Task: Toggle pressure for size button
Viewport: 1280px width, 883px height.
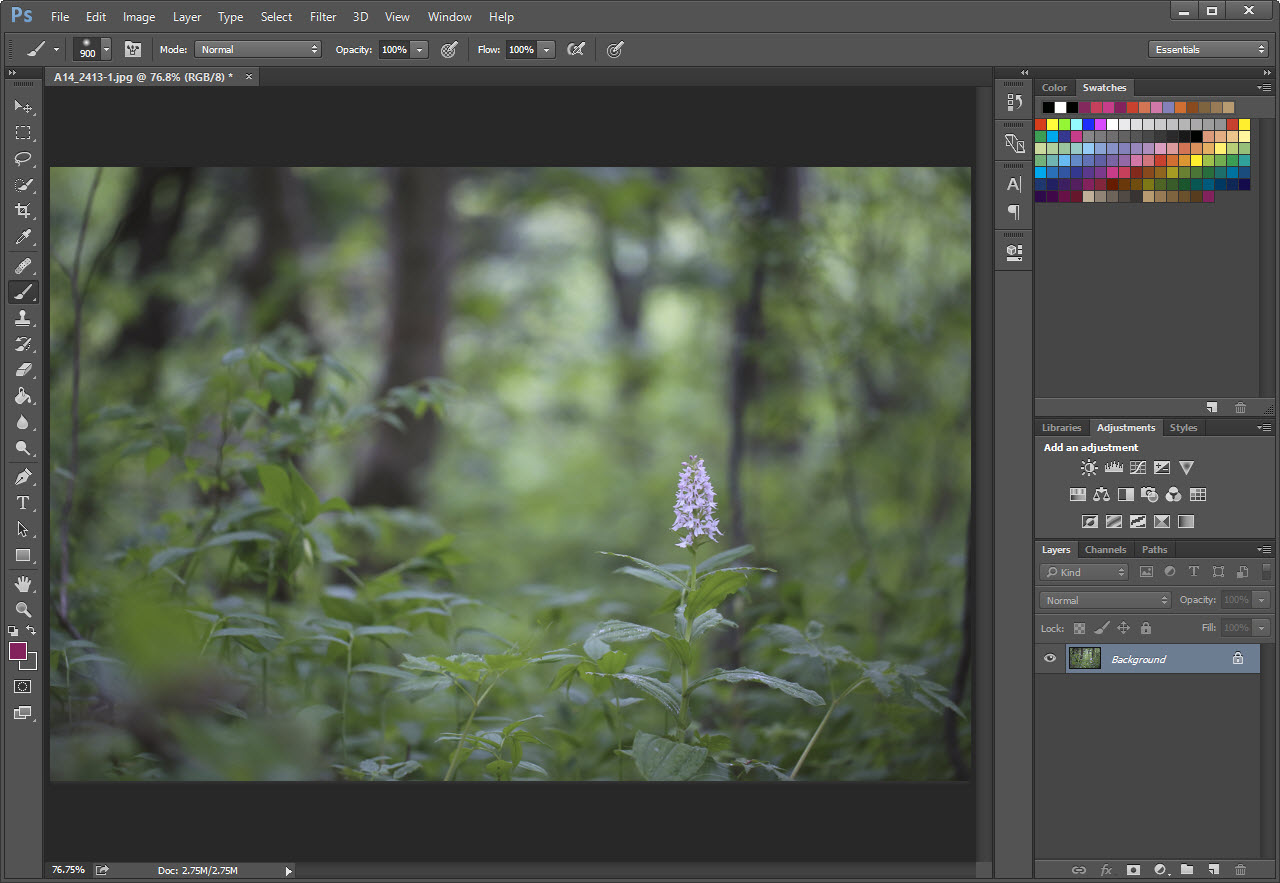Action: coord(615,49)
